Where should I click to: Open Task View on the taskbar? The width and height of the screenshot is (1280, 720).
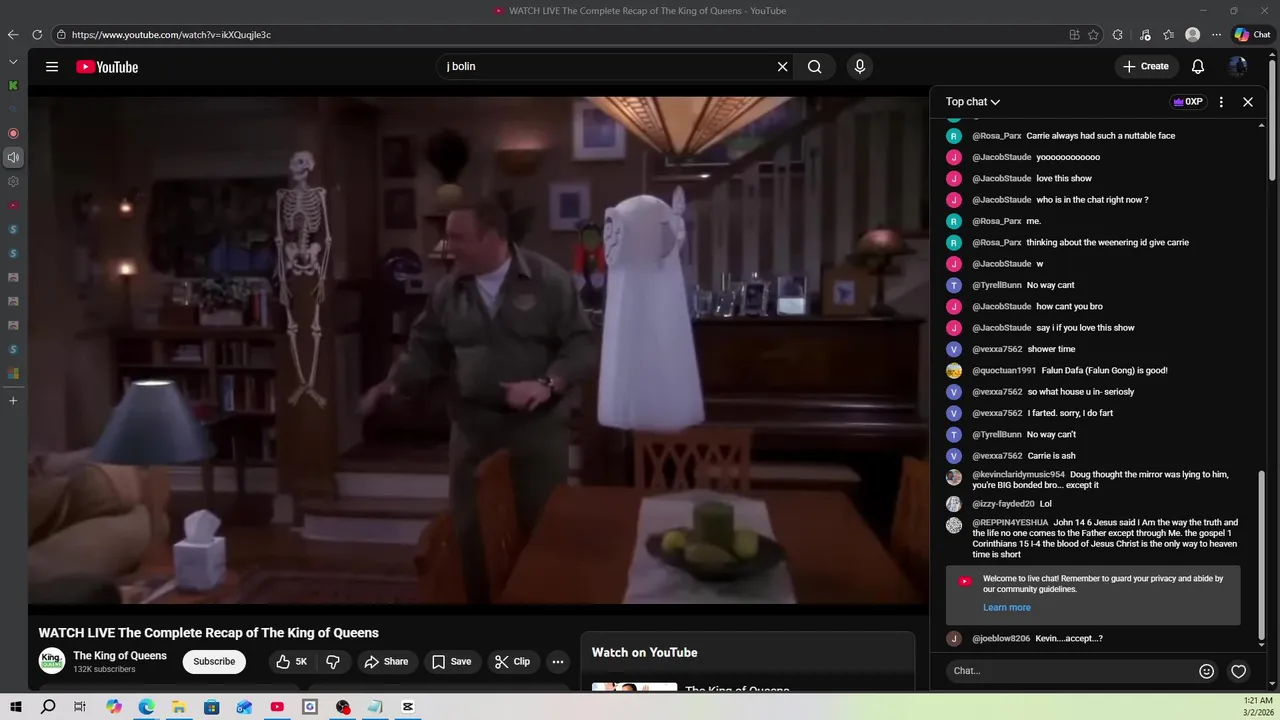[80, 707]
